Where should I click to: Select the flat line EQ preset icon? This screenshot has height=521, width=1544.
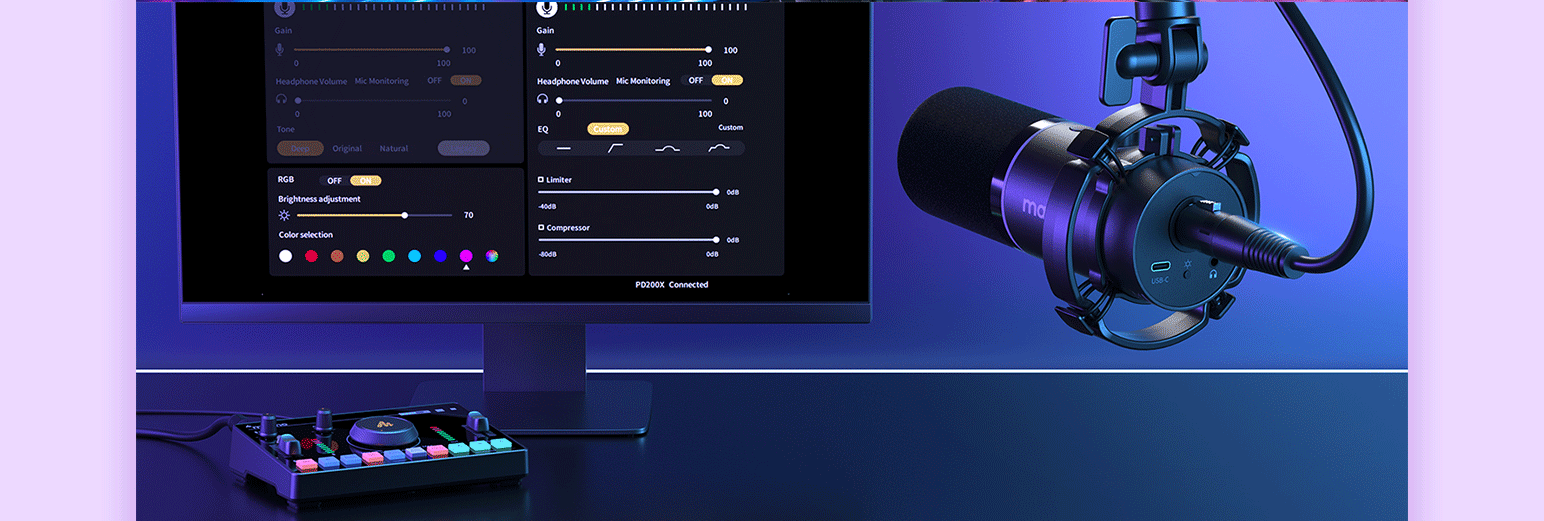click(x=564, y=148)
